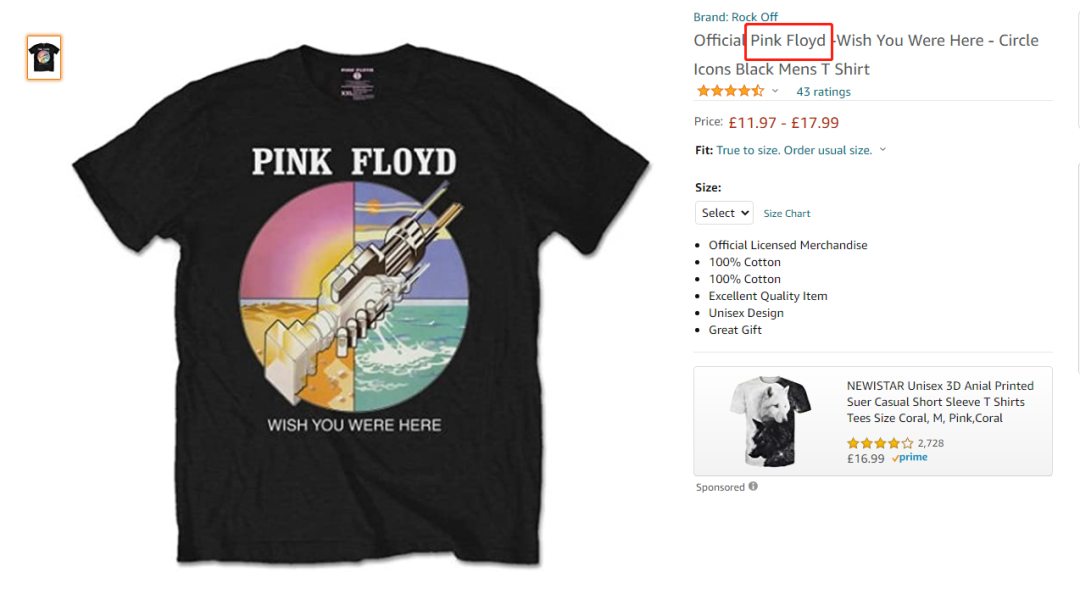Click the 2,728 ratings count in ad
The height and width of the screenshot is (589, 1080).
pyautogui.click(x=931, y=443)
